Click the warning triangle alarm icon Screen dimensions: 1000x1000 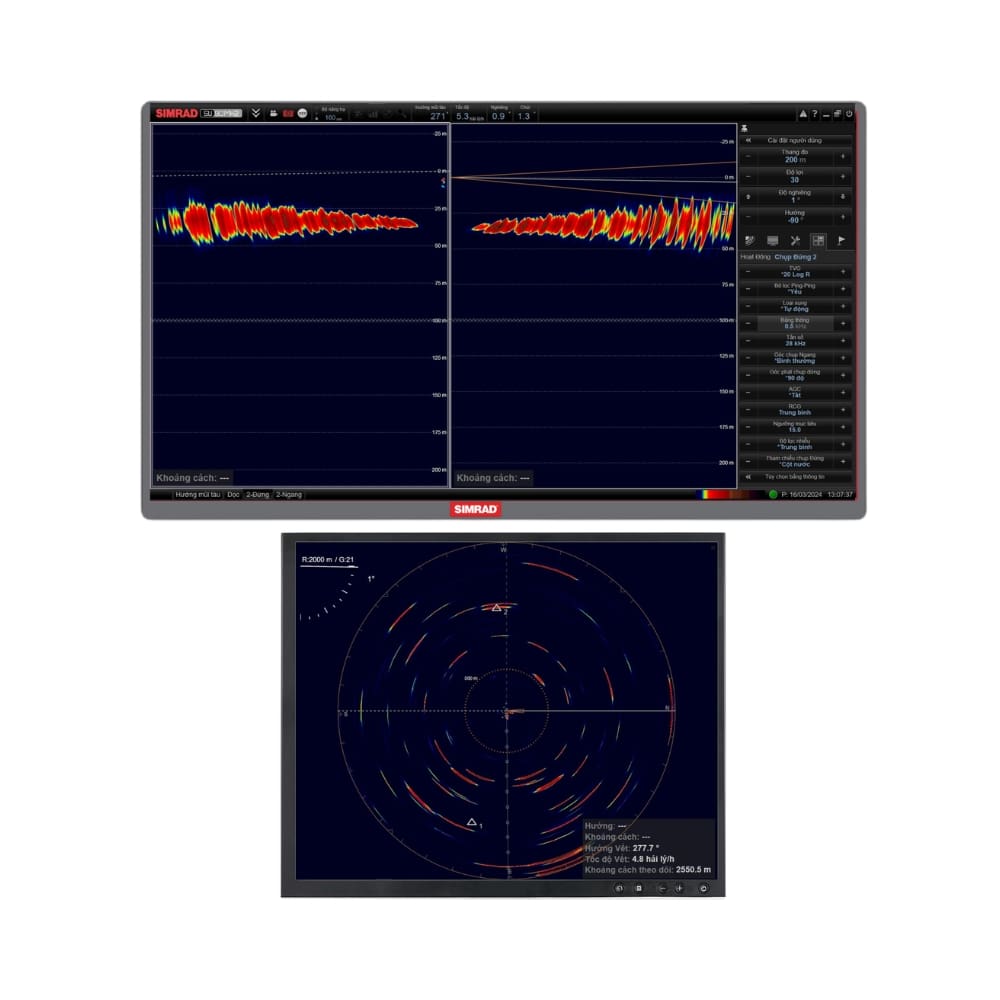point(802,115)
